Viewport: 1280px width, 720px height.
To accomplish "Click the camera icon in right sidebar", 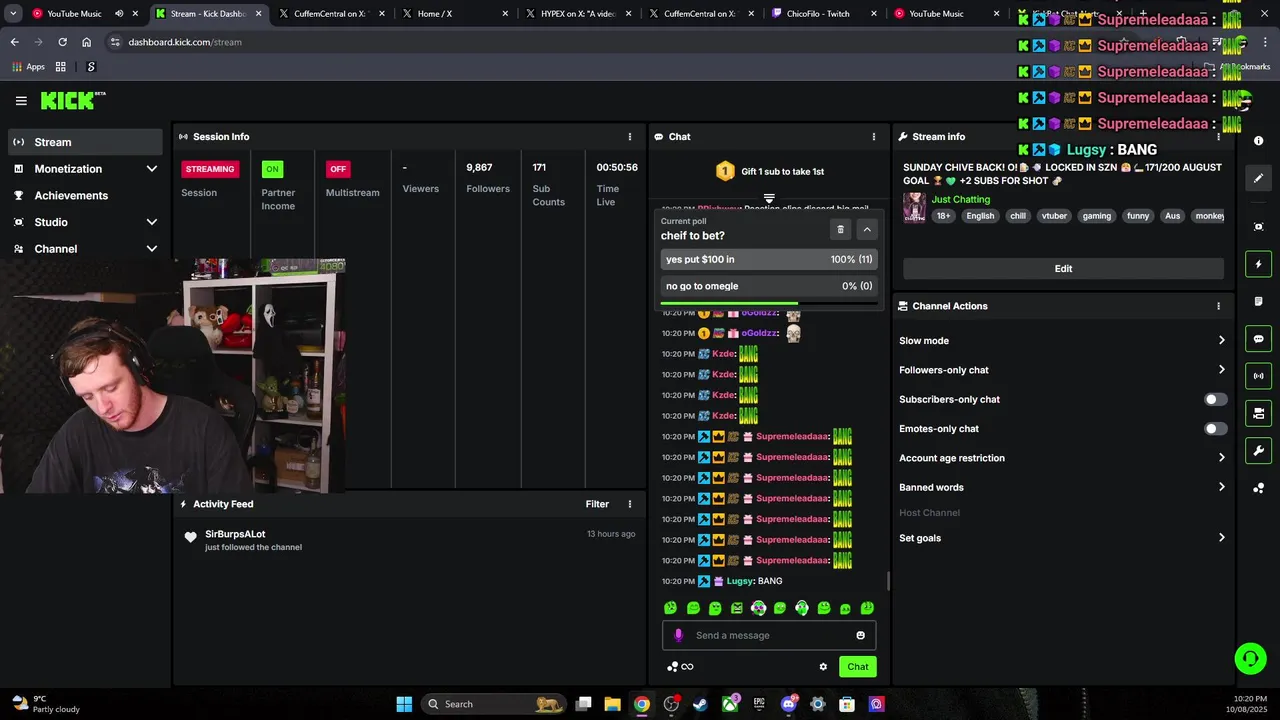I will (x=1259, y=413).
